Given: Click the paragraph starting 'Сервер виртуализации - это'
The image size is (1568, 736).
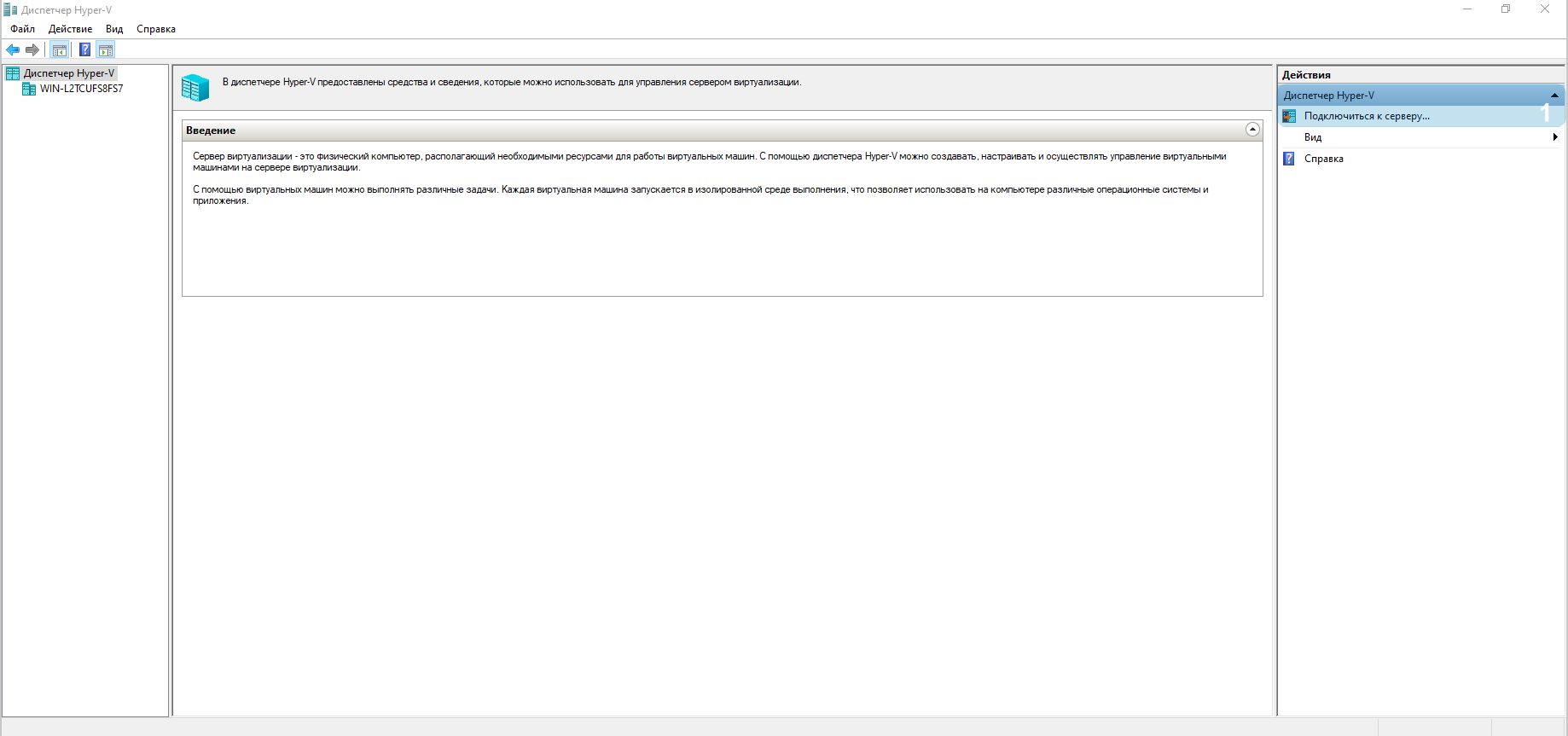Looking at the screenshot, I should point(710,162).
